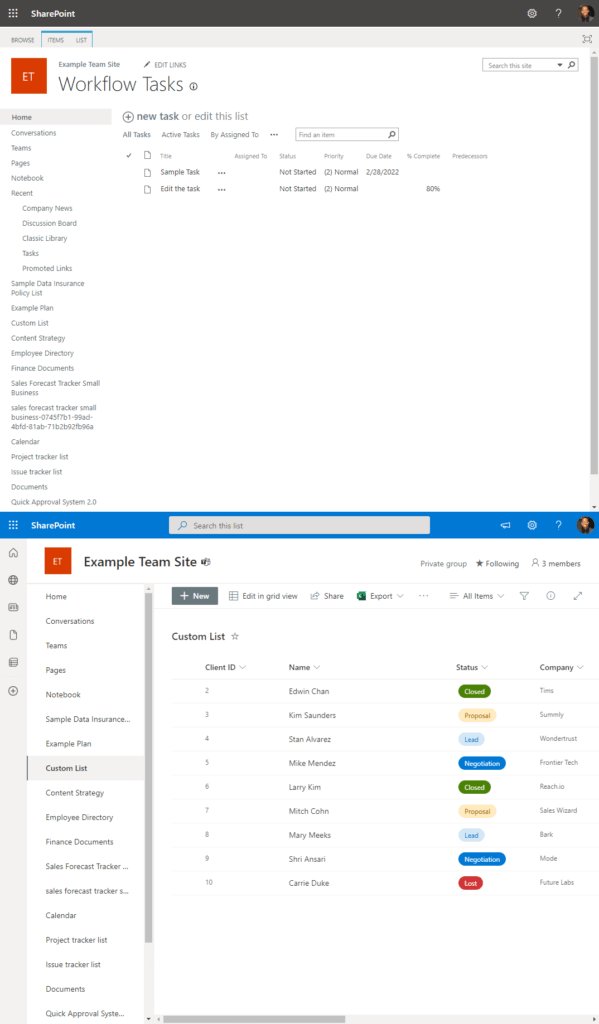This screenshot has height=1024, width=599.
Task: Click the pencil EDIT LINKS icon
Action: pos(147,65)
